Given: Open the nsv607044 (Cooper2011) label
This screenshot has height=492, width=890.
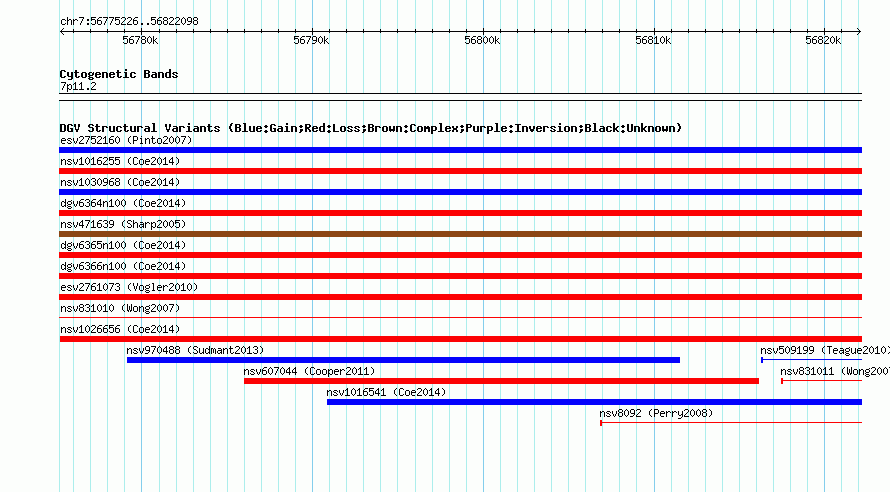Looking at the screenshot, I should (x=309, y=371).
